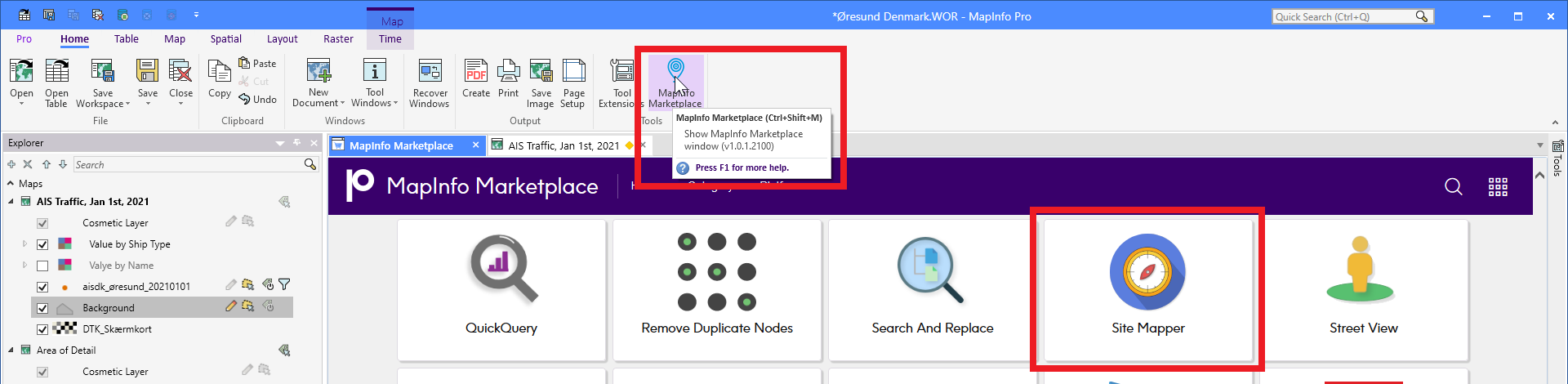
Task: Click the Marketplace search magnifier icon
Action: pyautogui.click(x=1454, y=187)
